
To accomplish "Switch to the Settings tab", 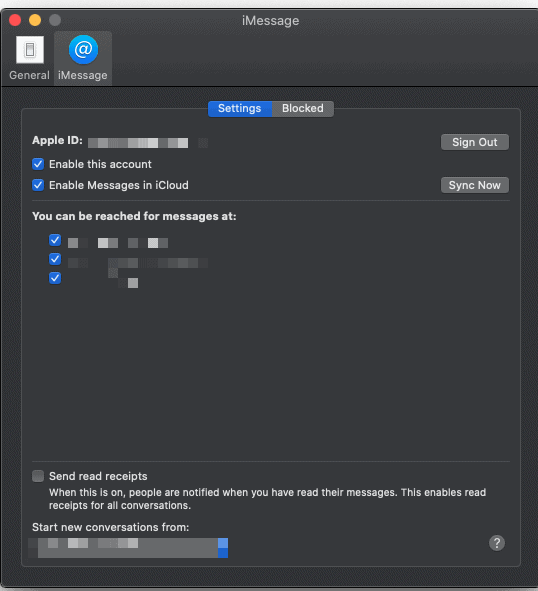I will pyautogui.click(x=240, y=109).
